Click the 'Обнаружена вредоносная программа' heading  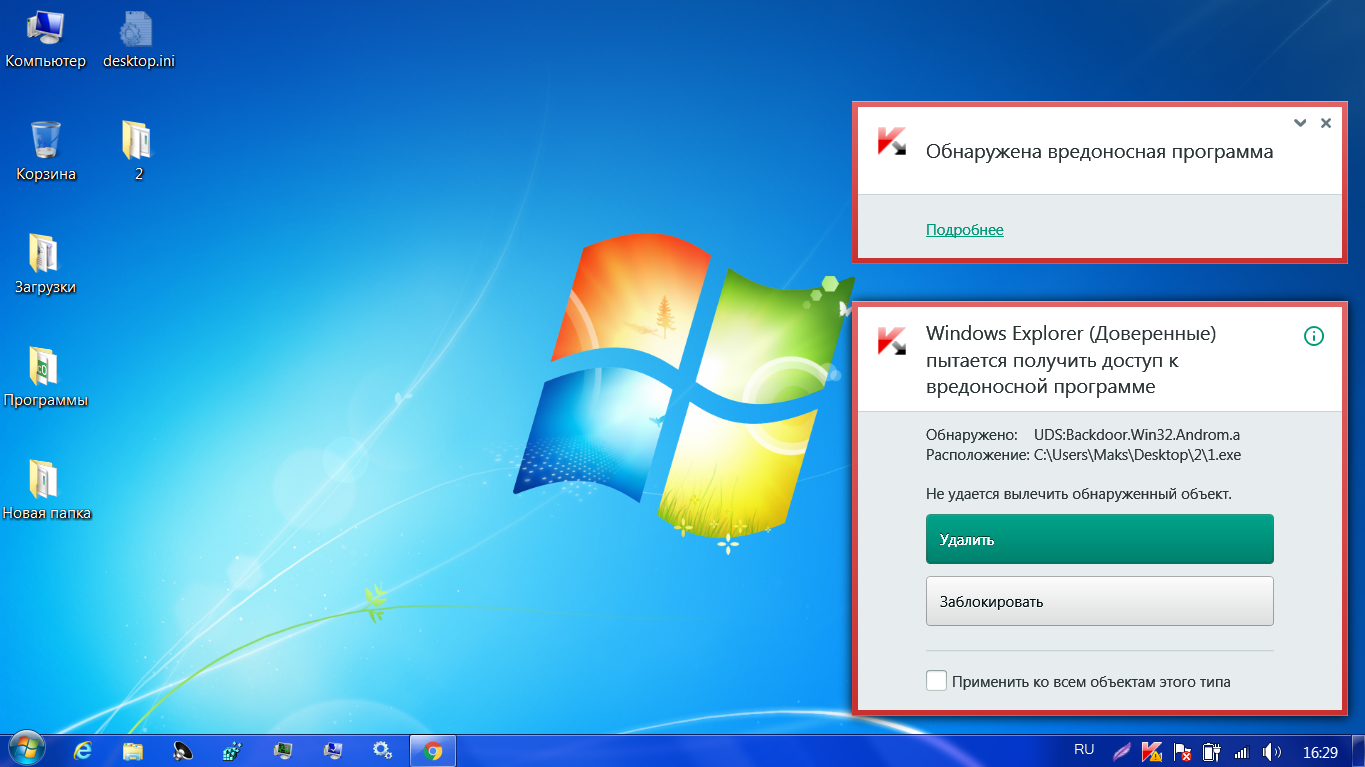(x=1100, y=152)
